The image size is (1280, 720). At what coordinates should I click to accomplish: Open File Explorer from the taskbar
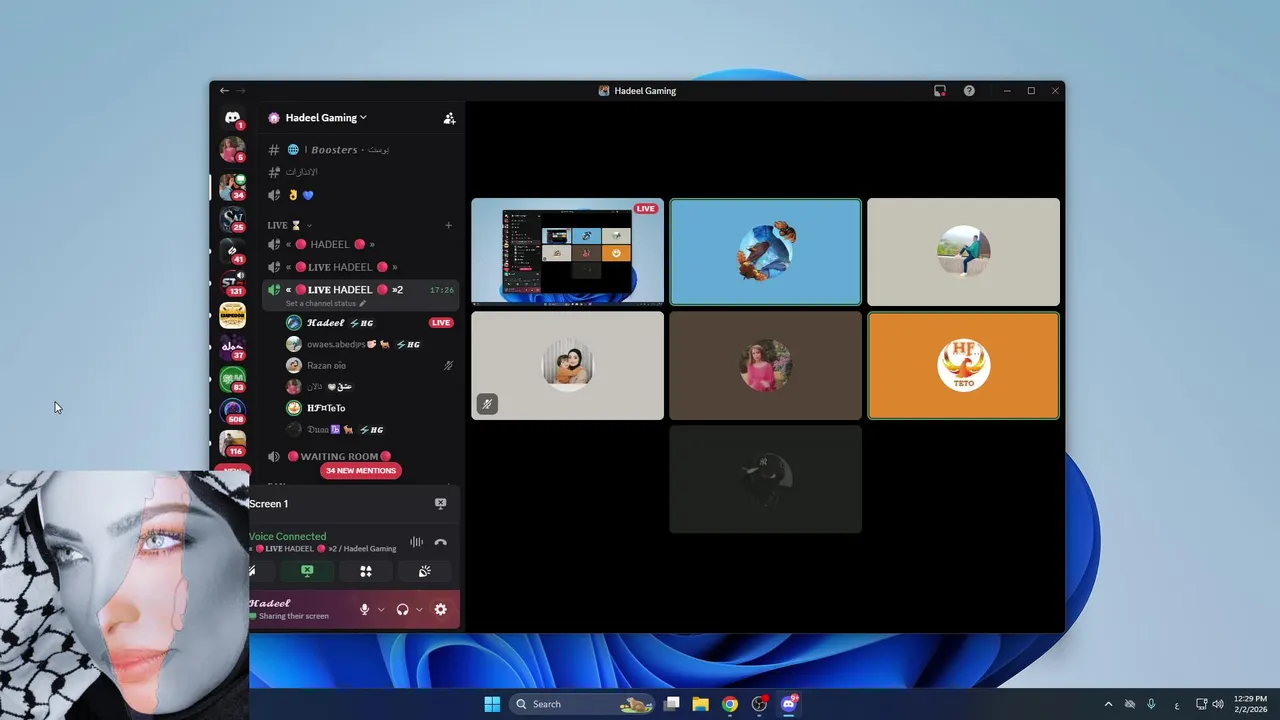pos(701,704)
